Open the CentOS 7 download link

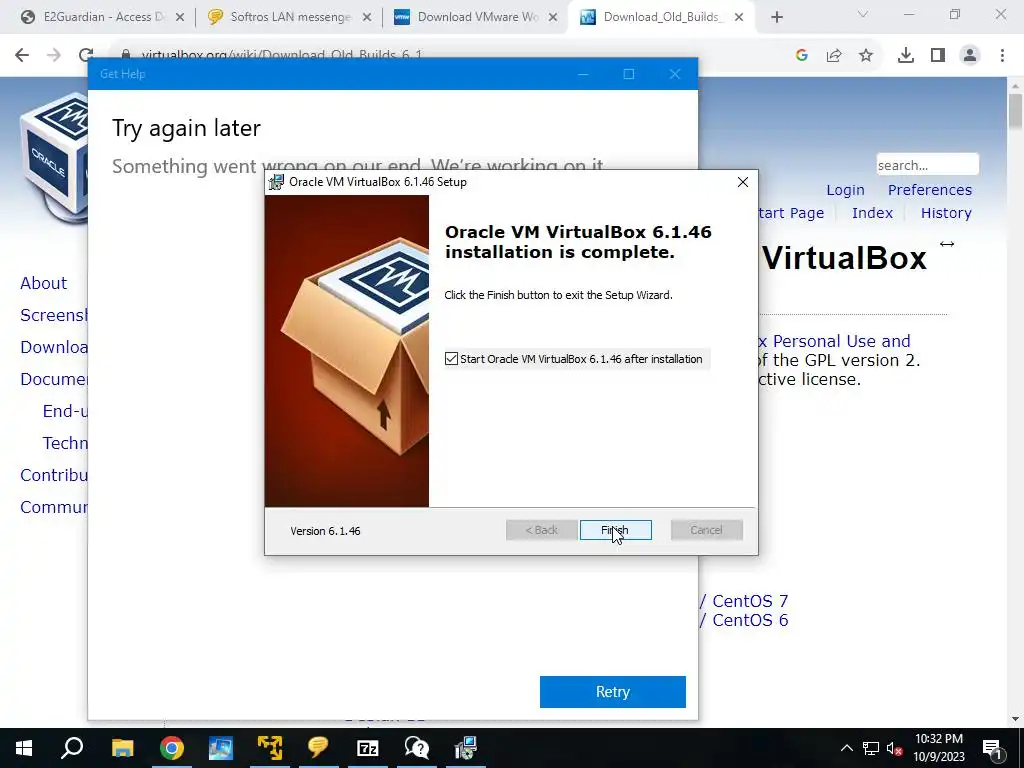click(x=750, y=601)
